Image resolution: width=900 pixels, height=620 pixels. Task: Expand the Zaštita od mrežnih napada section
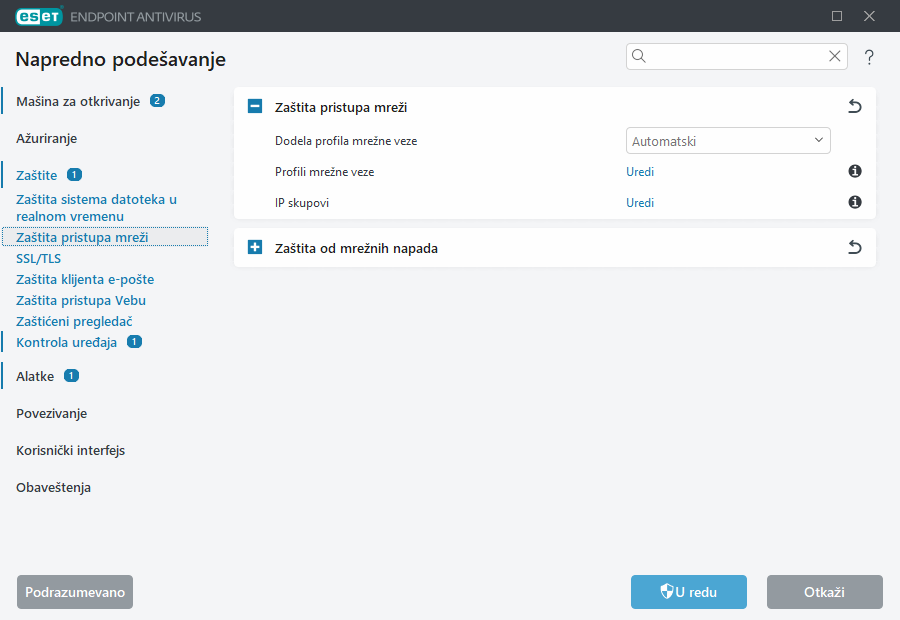[255, 247]
